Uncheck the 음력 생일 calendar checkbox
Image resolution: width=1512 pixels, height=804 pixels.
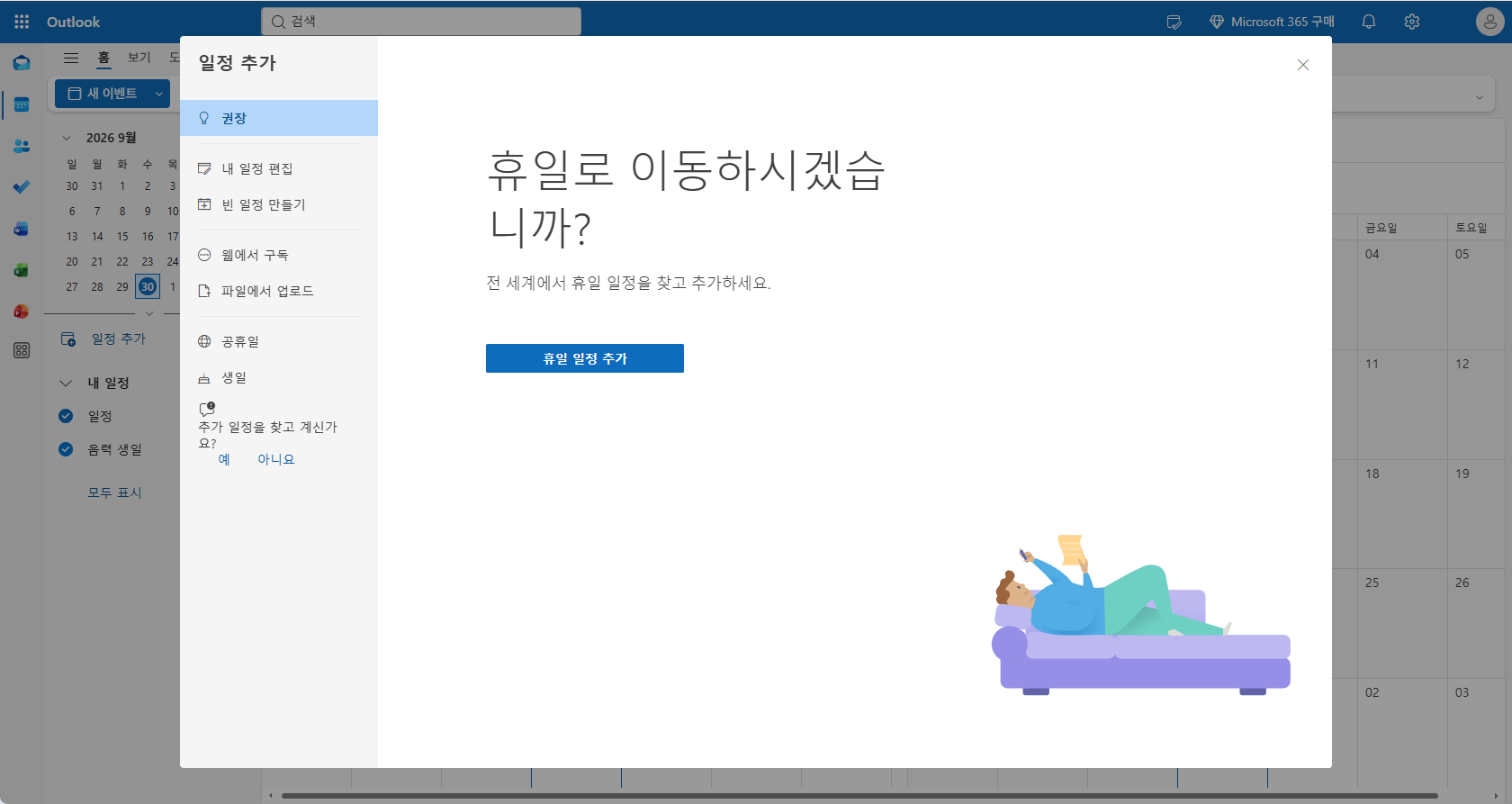click(x=66, y=449)
